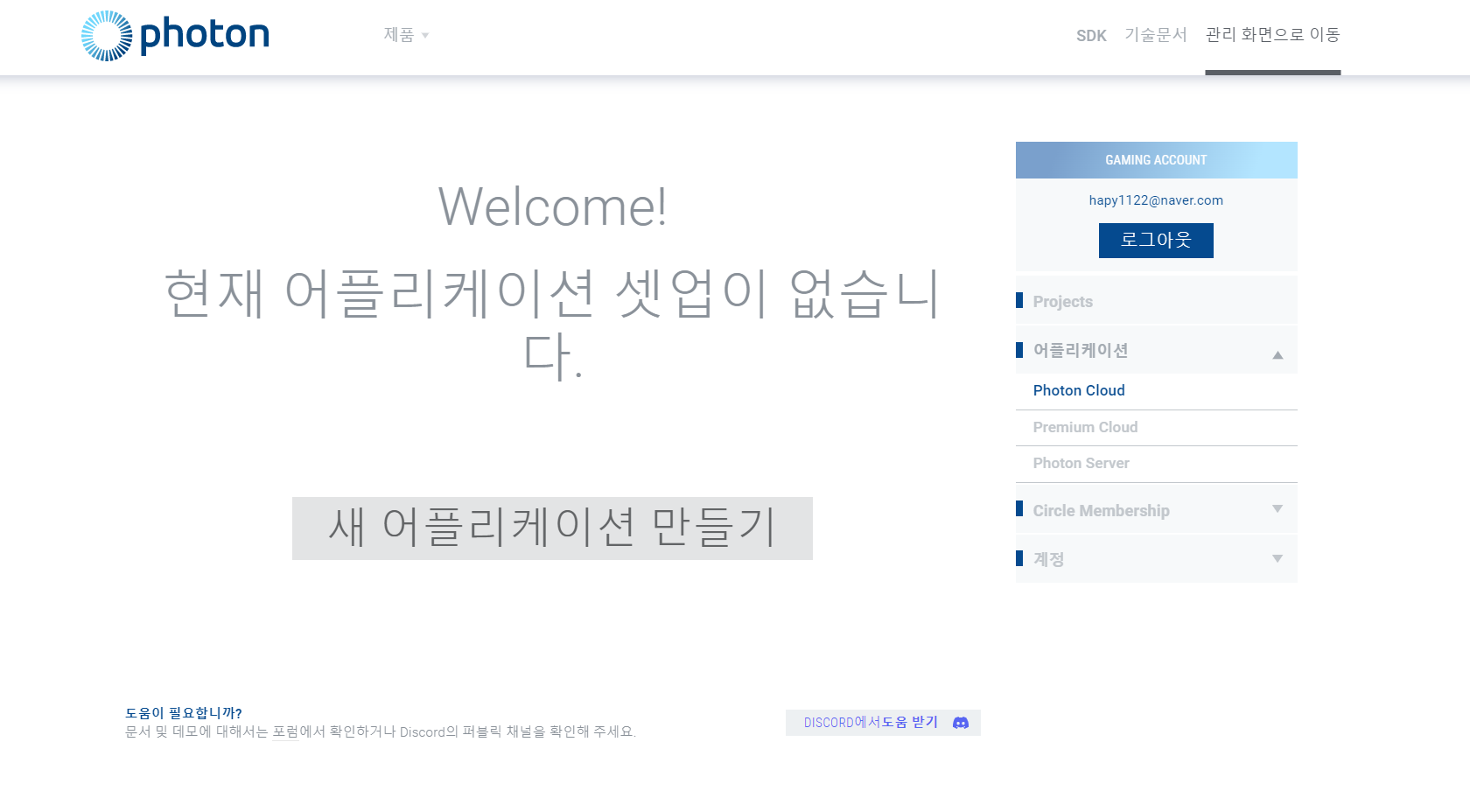The height and width of the screenshot is (812, 1470).
Task: Click the 도움이 필요합니까? heading
Action: click(x=184, y=713)
